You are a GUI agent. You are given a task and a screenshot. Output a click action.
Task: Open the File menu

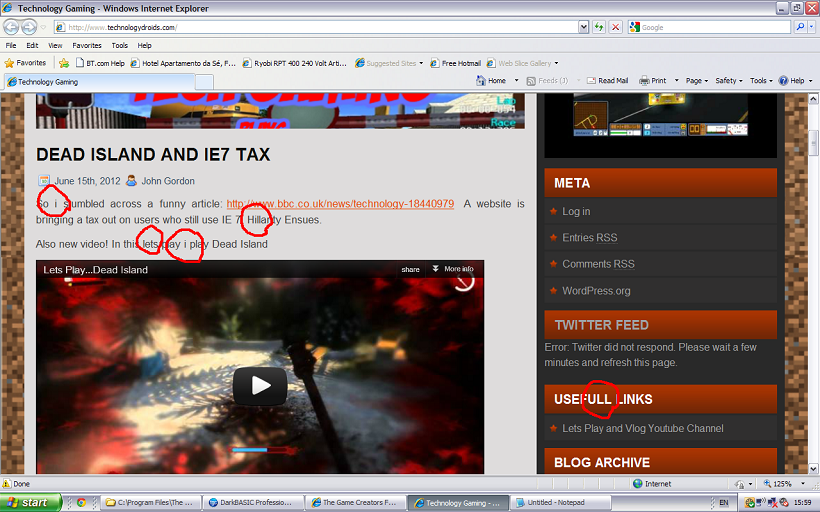pyautogui.click(x=11, y=45)
